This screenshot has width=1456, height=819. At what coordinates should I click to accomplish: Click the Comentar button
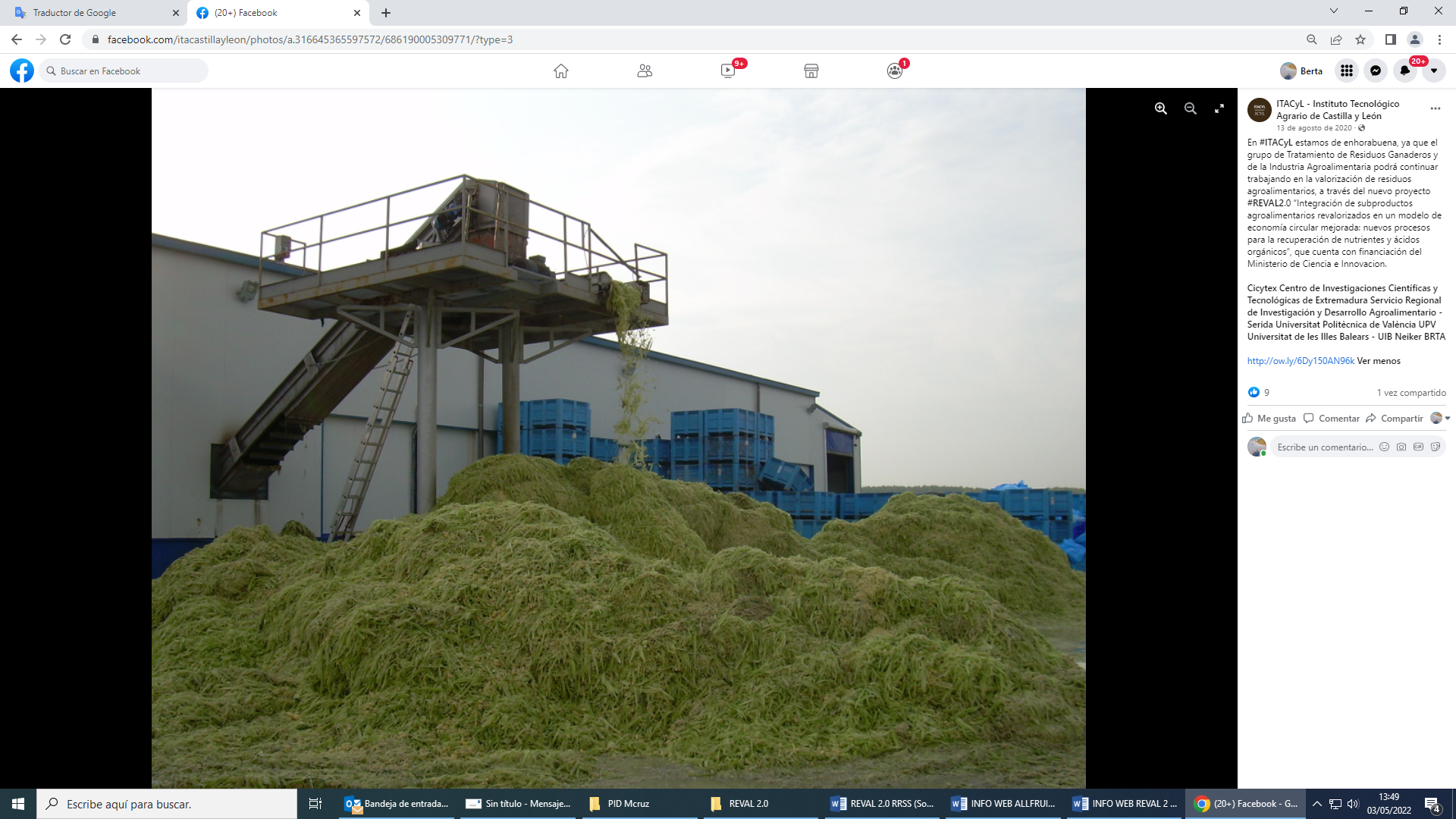[x=1332, y=419]
